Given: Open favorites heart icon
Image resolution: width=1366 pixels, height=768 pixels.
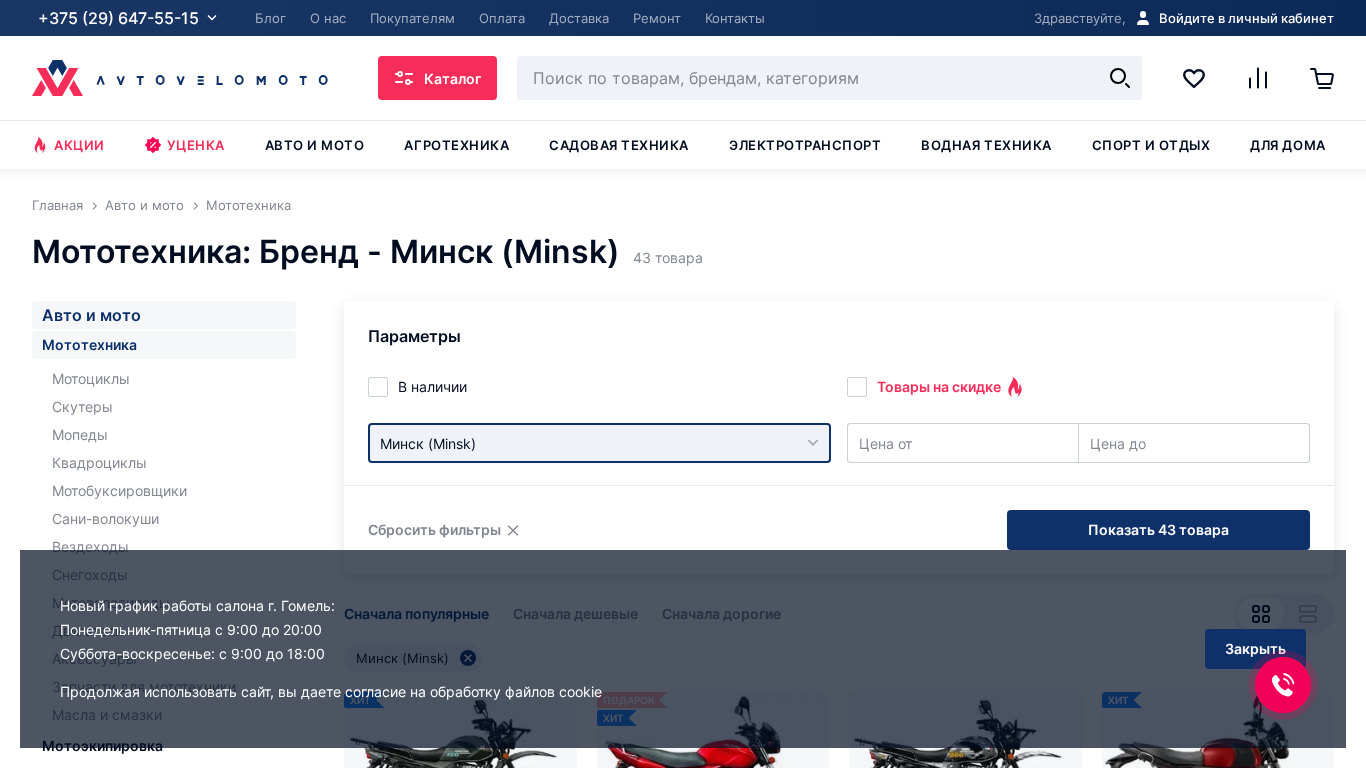Looking at the screenshot, I should click(1194, 78).
